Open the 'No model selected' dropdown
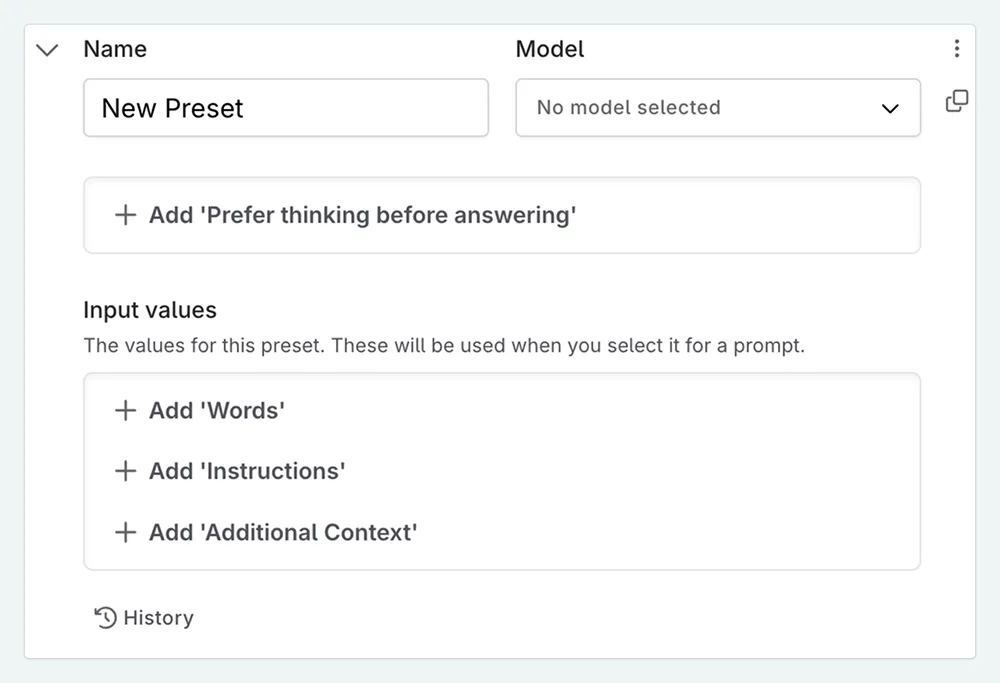Screen dimensions: 1000x683 click(717, 108)
